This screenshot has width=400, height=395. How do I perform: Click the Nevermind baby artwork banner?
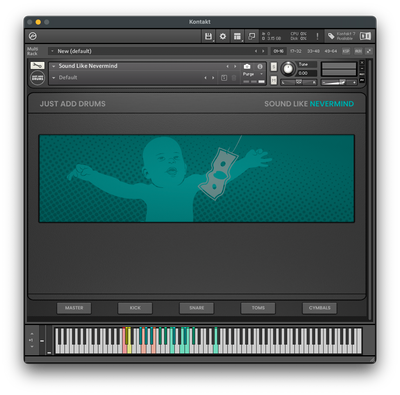click(197, 178)
